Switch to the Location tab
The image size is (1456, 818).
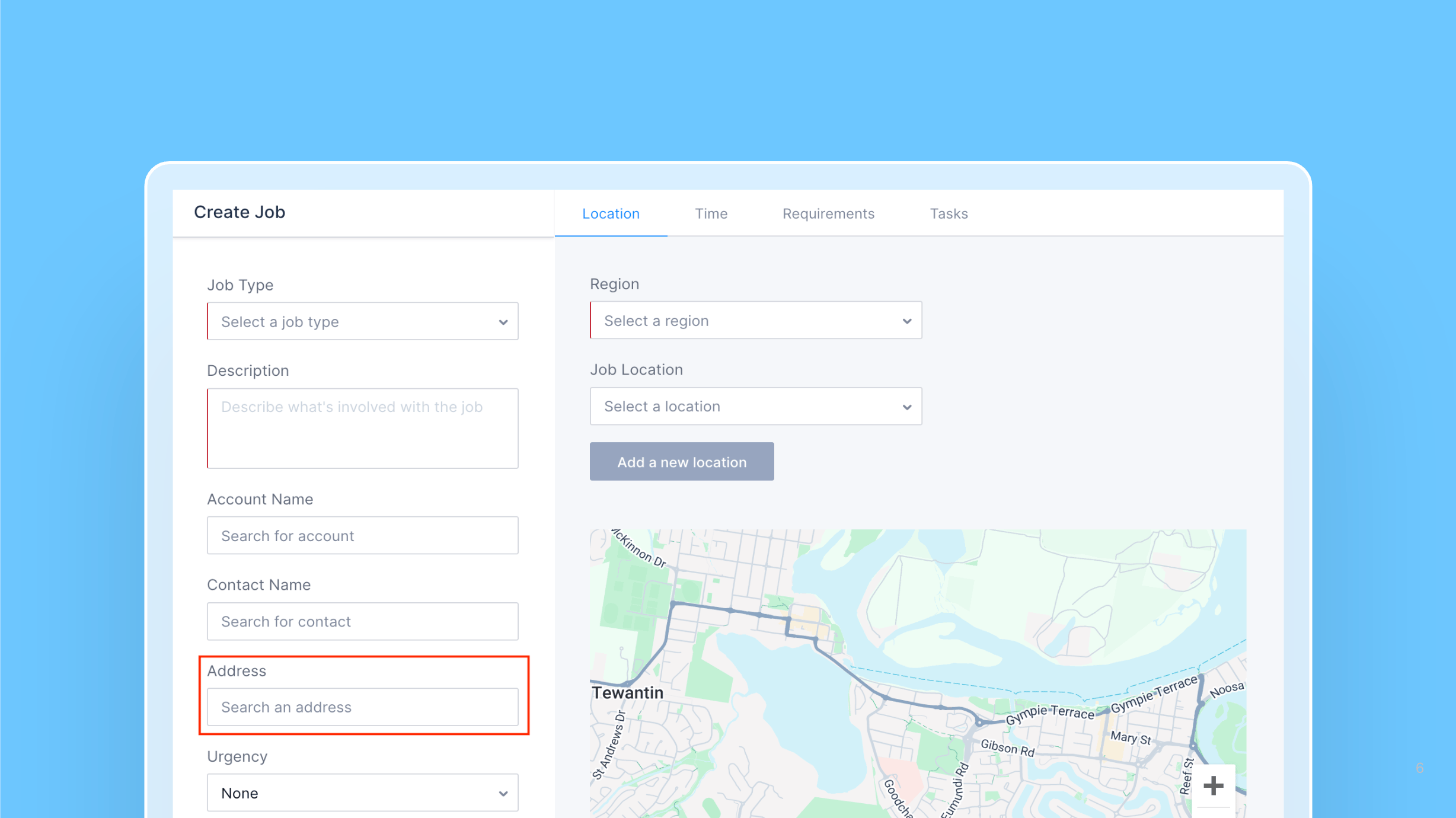(x=611, y=213)
